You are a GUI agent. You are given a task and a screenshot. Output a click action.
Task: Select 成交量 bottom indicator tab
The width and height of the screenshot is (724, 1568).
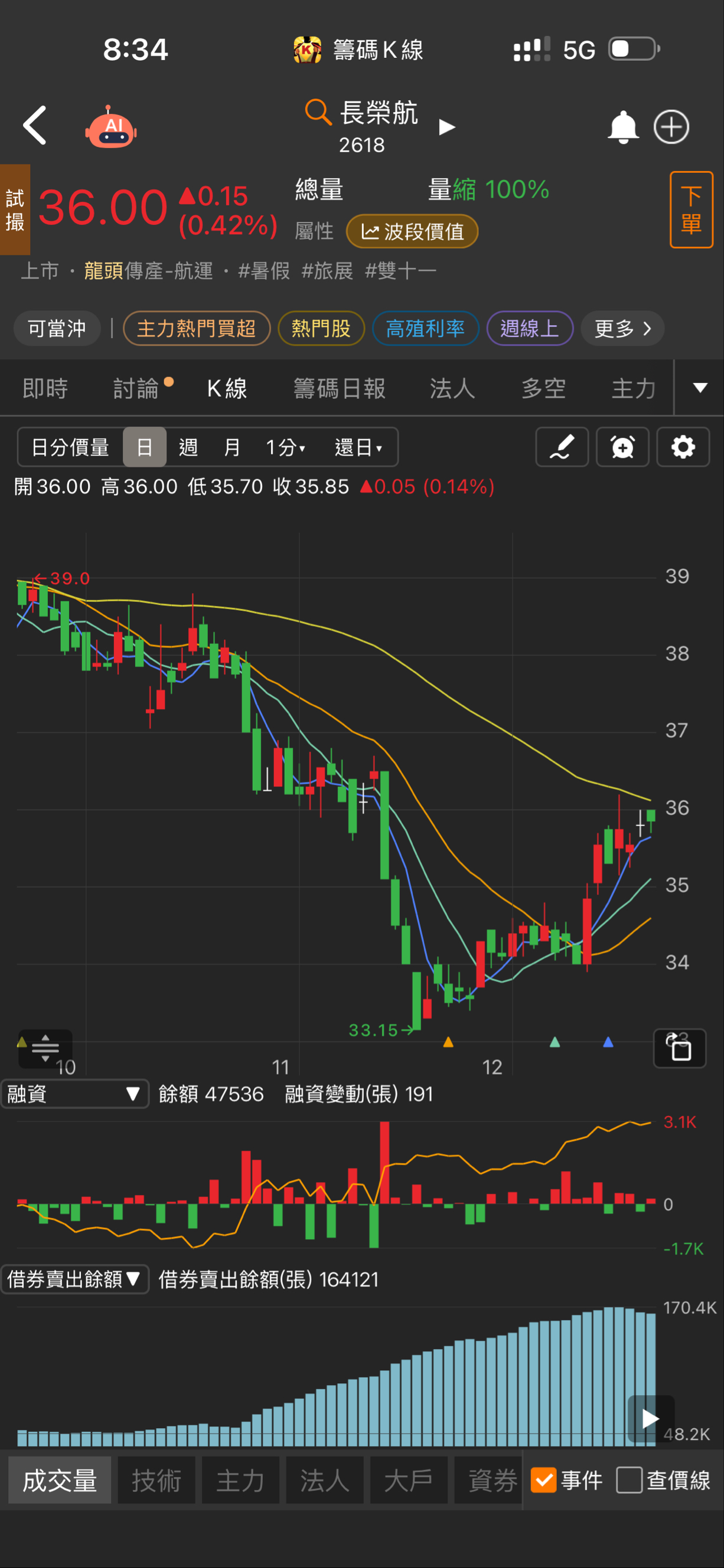60,1479
